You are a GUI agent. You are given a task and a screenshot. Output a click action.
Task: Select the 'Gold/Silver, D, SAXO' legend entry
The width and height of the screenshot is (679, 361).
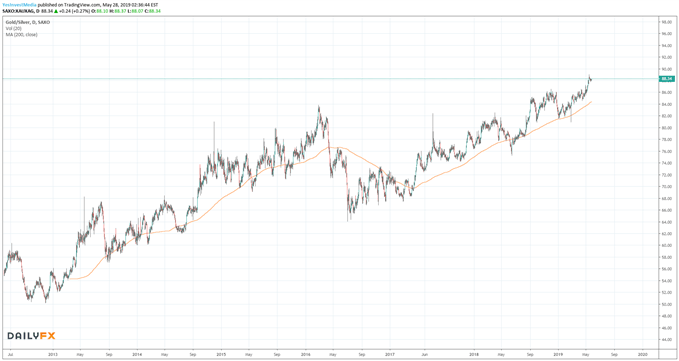[x=28, y=22]
